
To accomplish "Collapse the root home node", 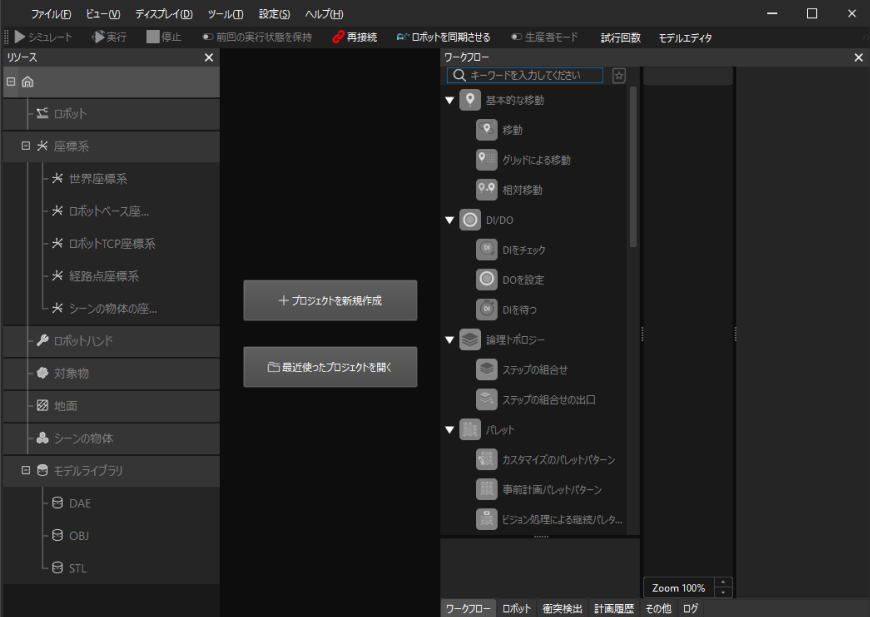I will [x=11, y=82].
